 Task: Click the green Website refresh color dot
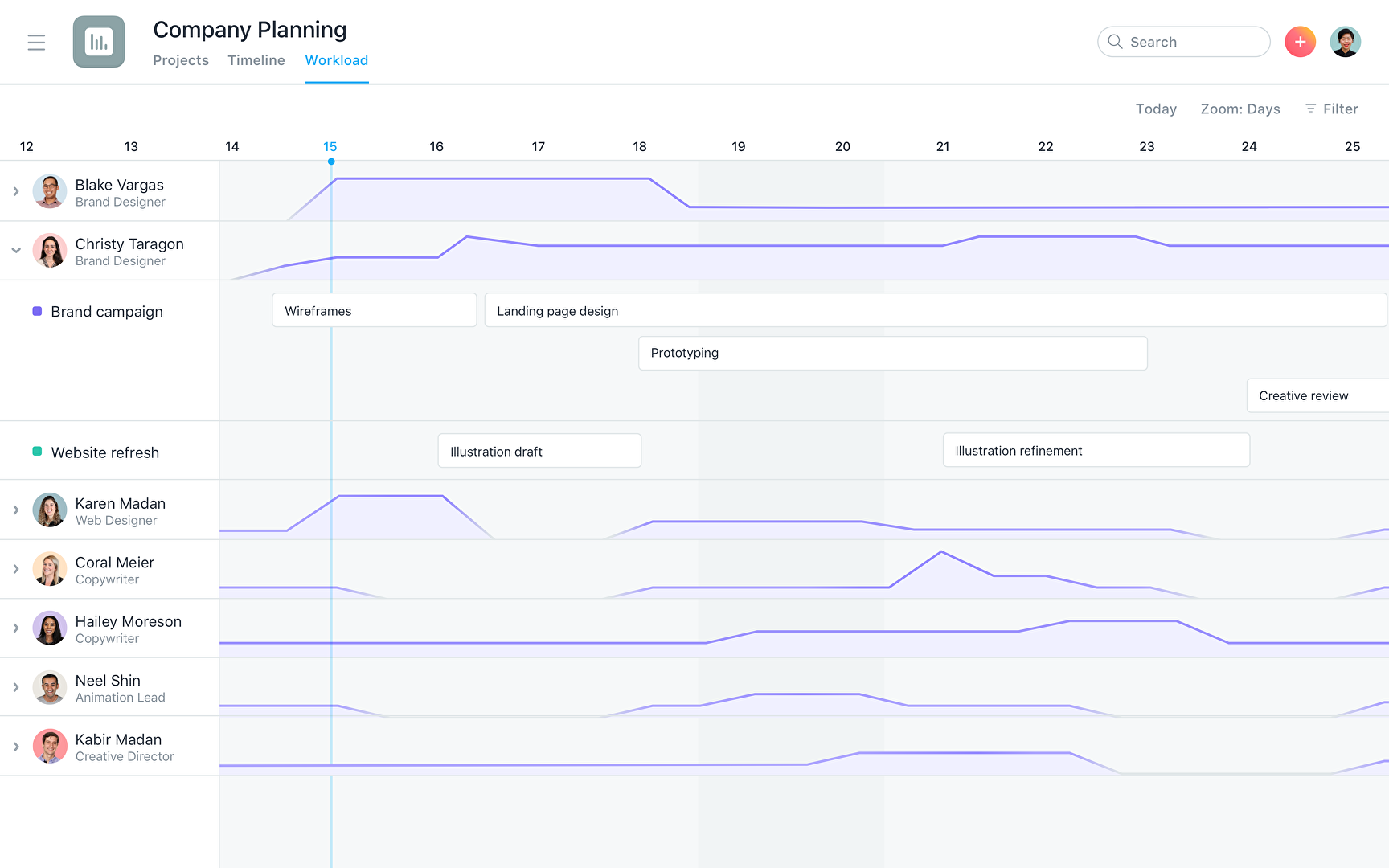tap(37, 452)
